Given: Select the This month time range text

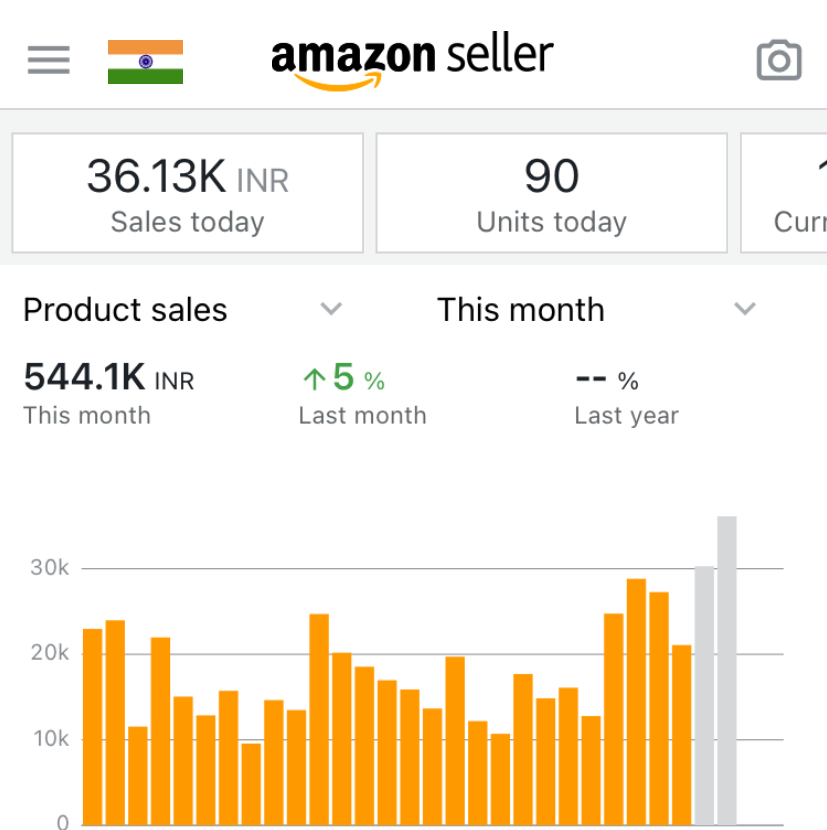Looking at the screenshot, I should tap(520, 310).
